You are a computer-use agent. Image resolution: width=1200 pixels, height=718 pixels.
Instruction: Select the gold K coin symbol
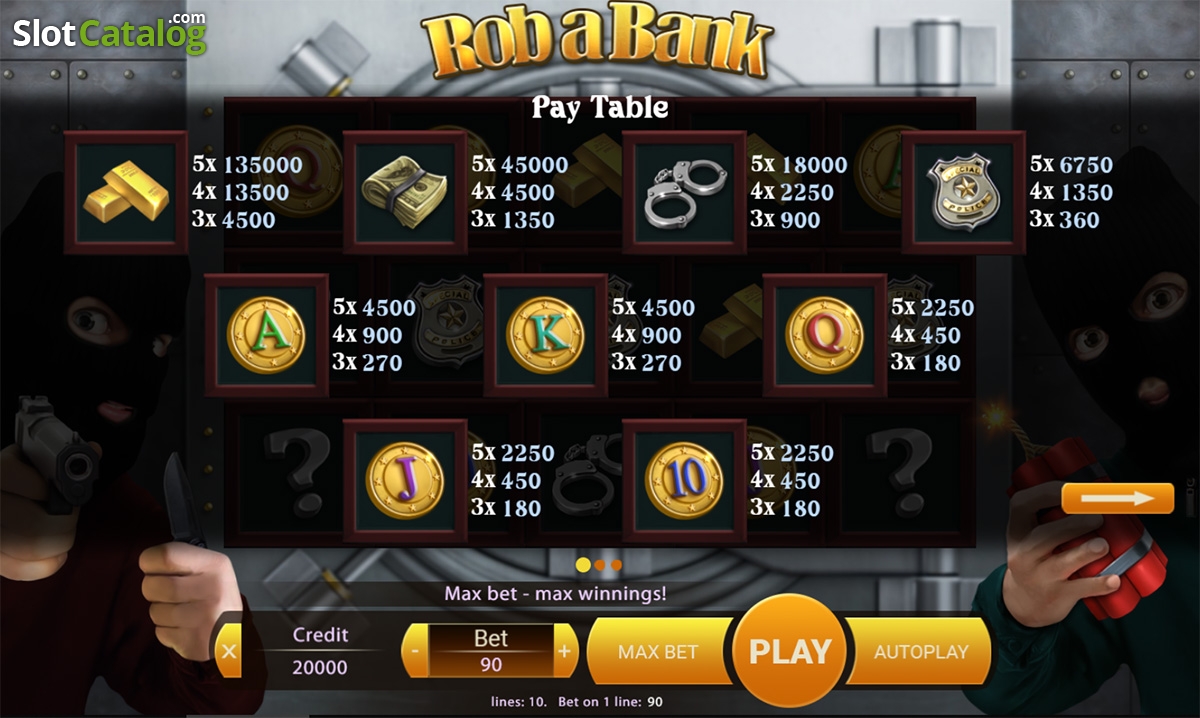click(x=545, y=335)
